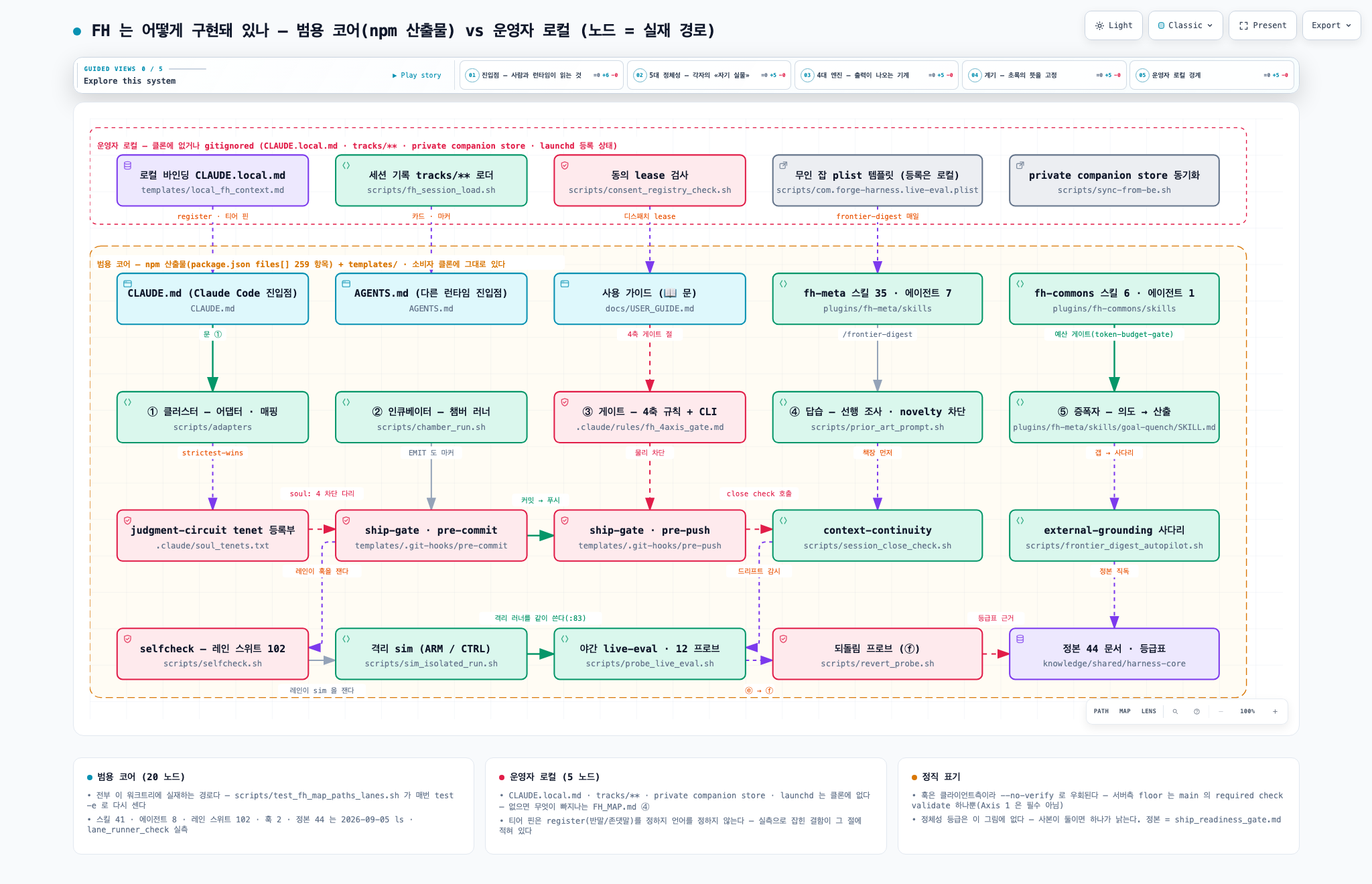1372x884 pixels.
Task: Zoom in with the plus icon
Action: pyautogui.click(x=1275, y=711)
